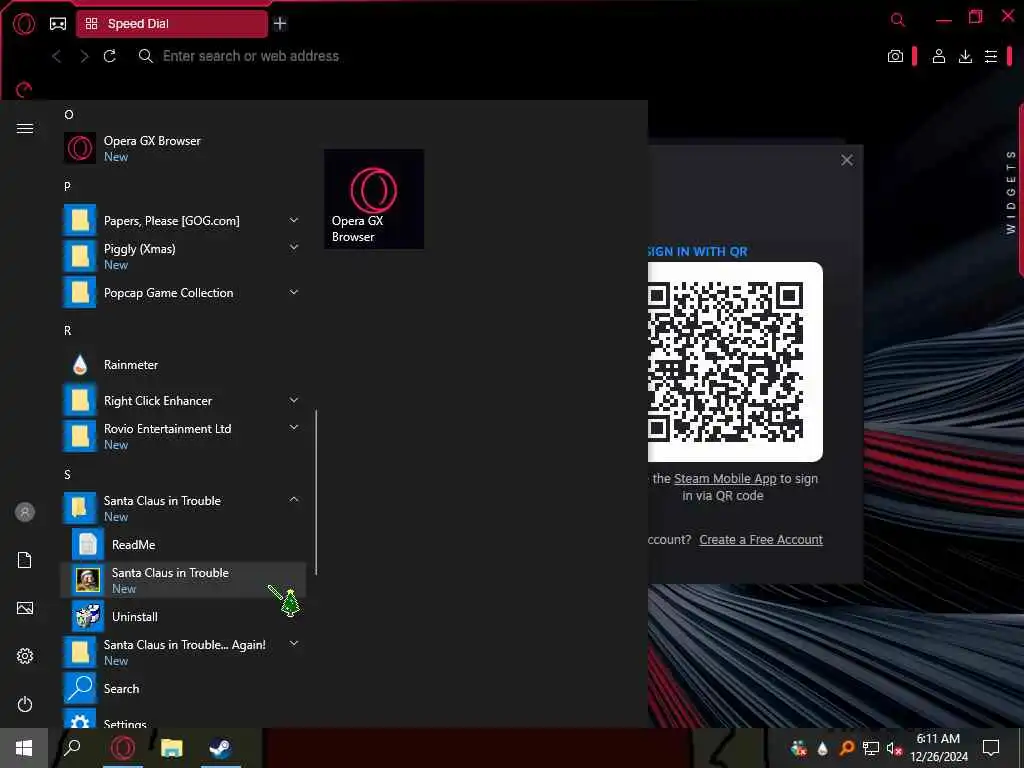Click the orange magnifier tray icon

(846, 748)
